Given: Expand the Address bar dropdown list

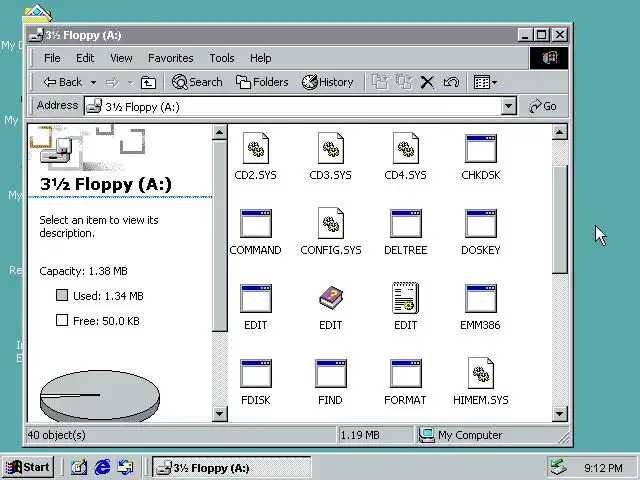Looking at the screenshot, I should coord(508,107).
